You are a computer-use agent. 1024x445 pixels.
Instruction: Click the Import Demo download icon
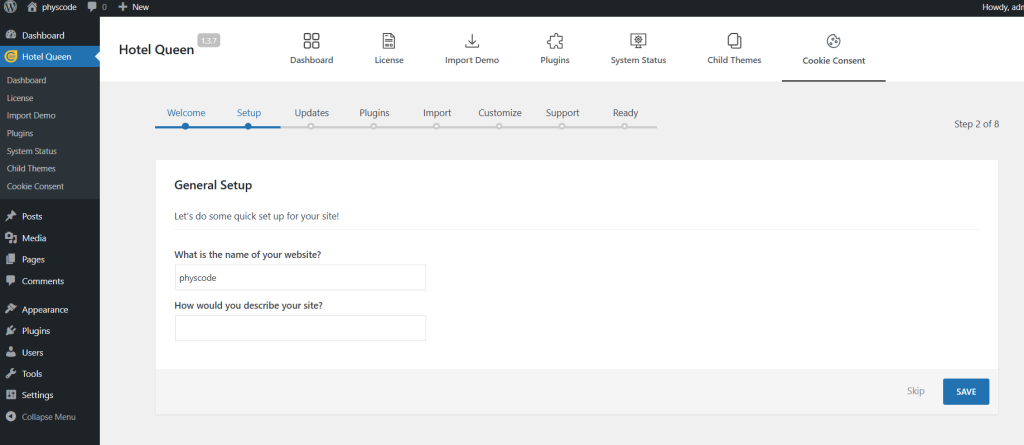(x=472, y=41)
